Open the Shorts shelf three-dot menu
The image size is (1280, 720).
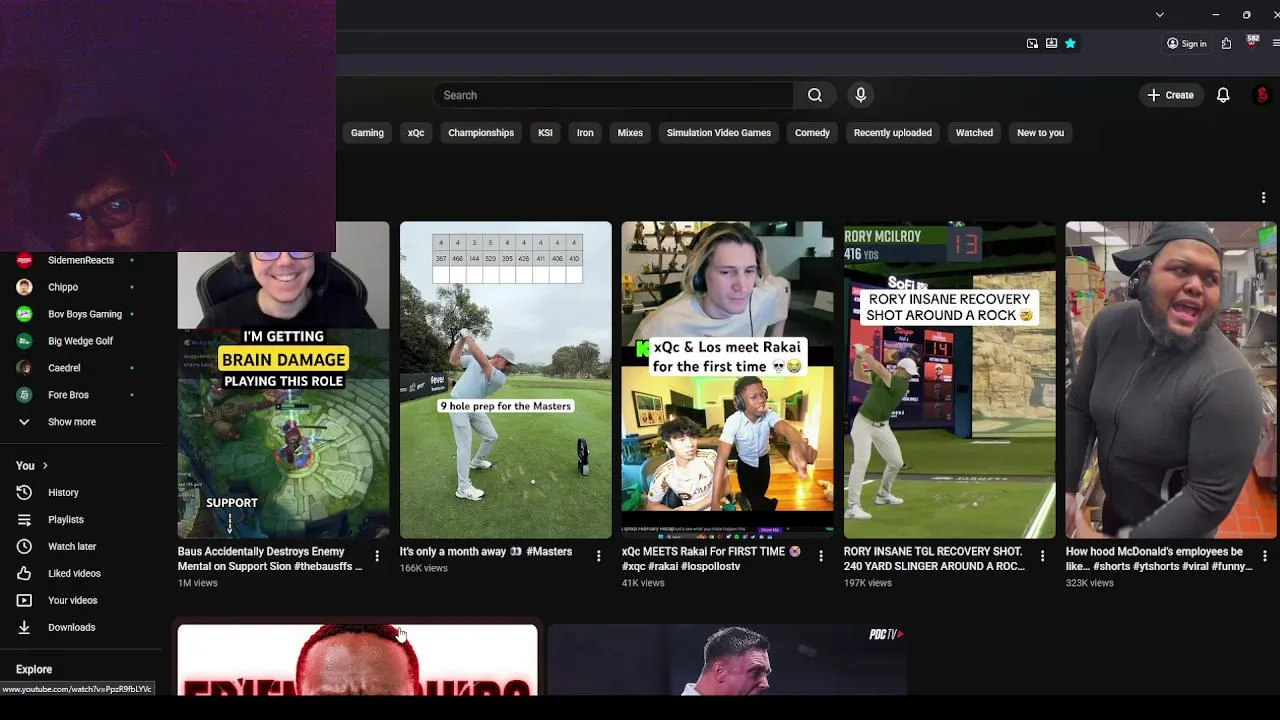click(x=1263, y=197)
